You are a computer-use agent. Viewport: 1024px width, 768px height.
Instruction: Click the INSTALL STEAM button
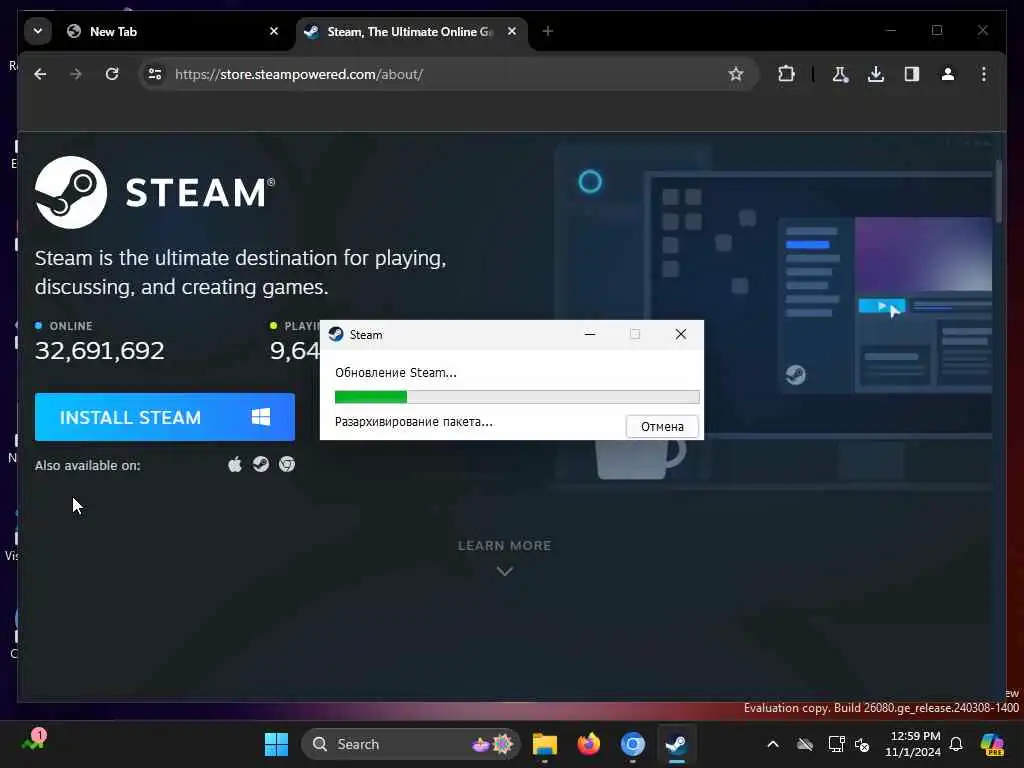pos(165,417)
